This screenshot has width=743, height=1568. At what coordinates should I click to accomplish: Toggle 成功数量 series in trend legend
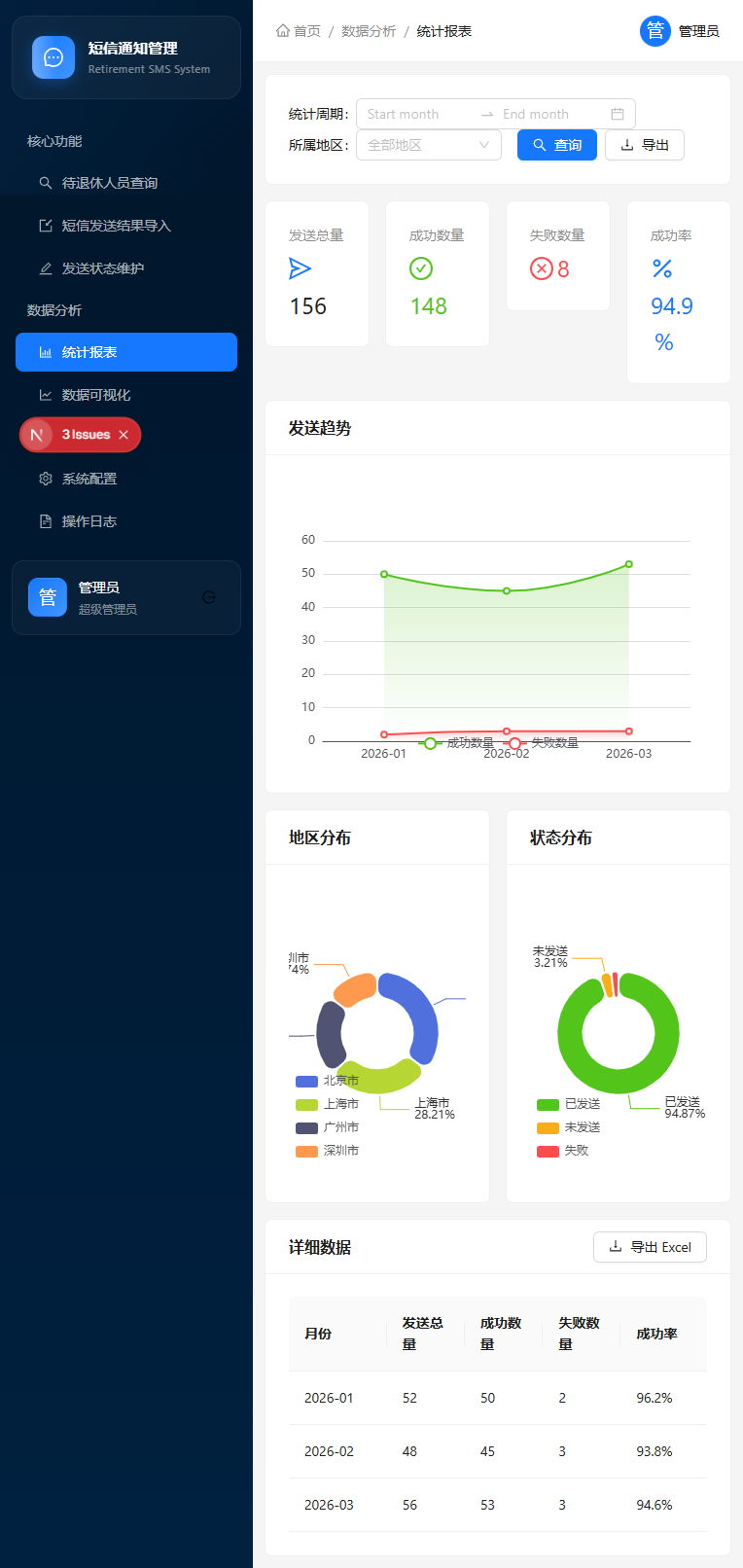[457, 743]
